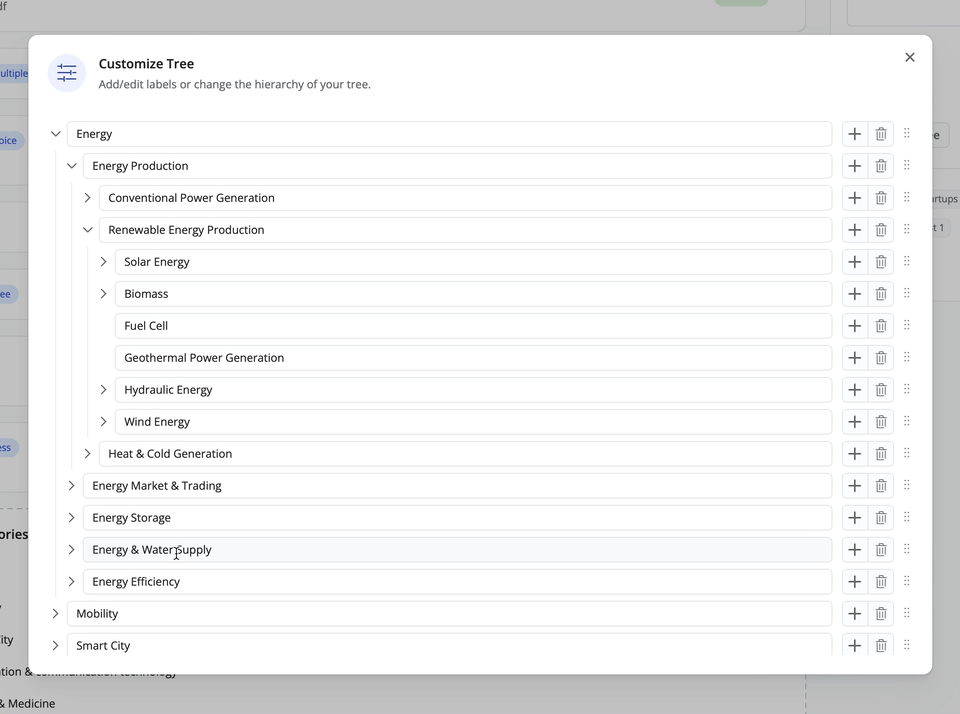Delete the Fuel Cell label
960x714 pixels.
881,326
